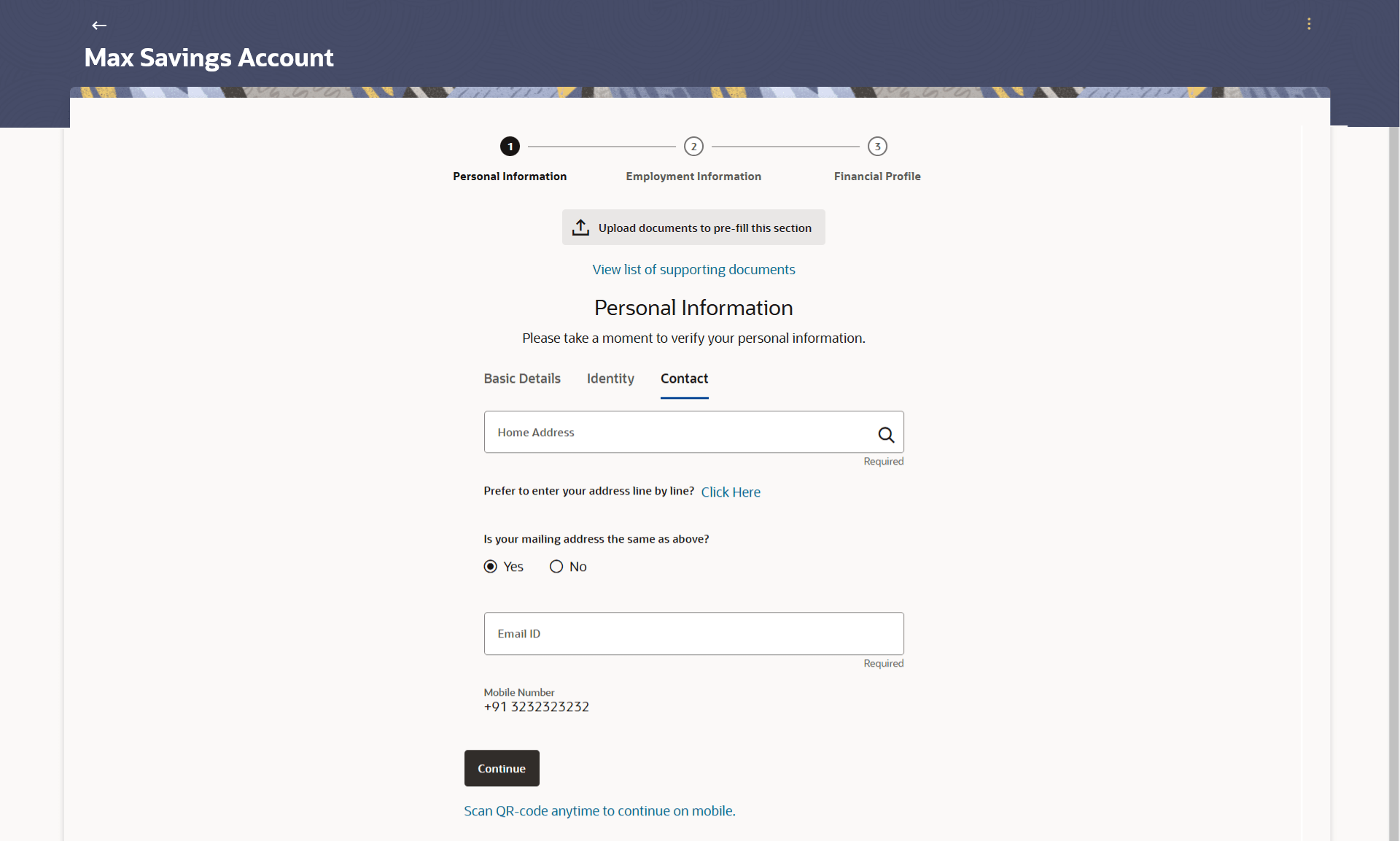Click the Home Address search magnifier icon

886,435
